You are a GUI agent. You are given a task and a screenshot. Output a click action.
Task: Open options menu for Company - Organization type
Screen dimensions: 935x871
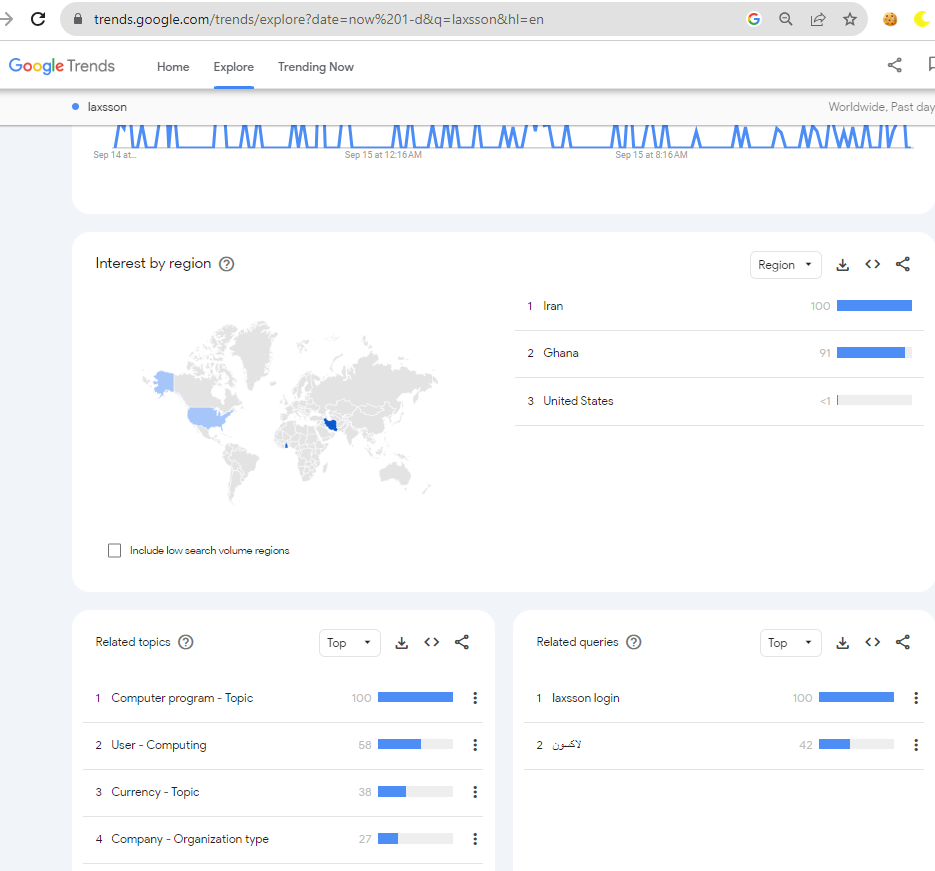pos(475,839)
